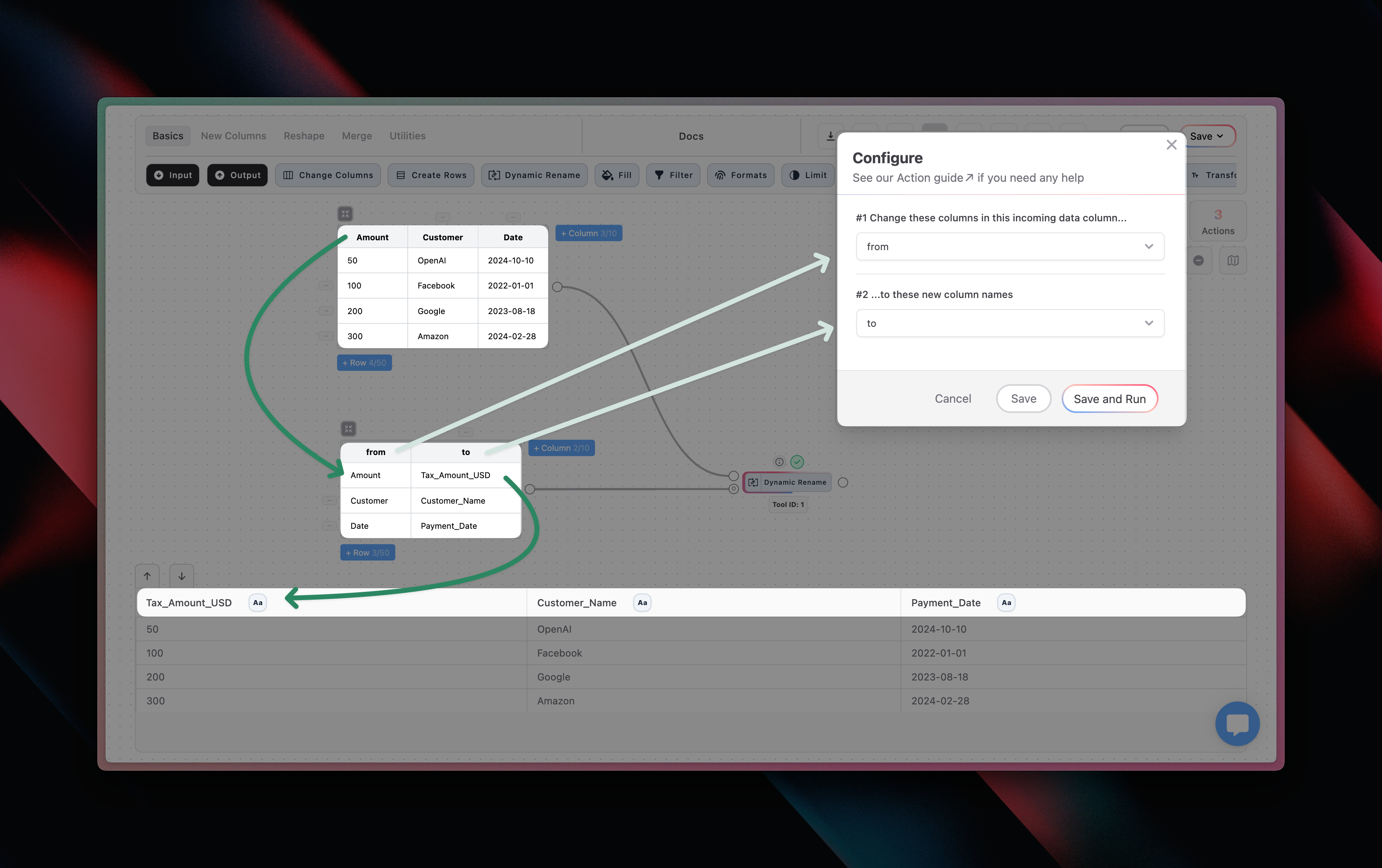This screenshot has width=1382, height=868.
Task: Select the Formats action
Action: coord(740,175)
